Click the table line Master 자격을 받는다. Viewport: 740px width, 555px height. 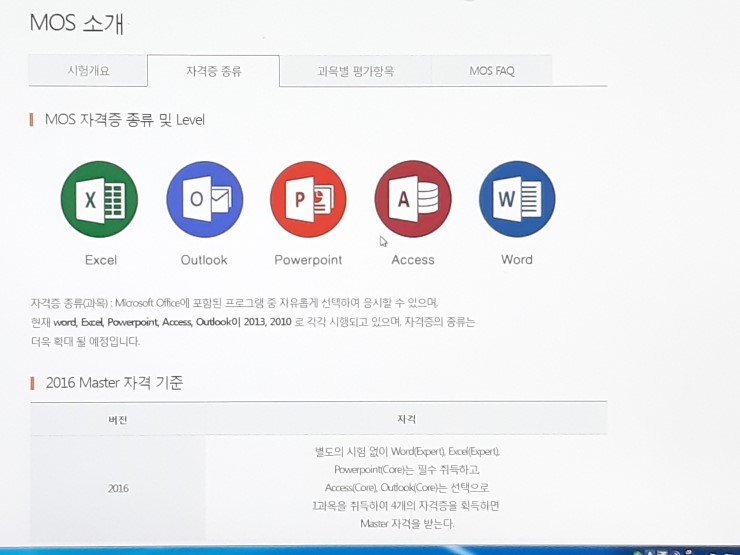406,523
